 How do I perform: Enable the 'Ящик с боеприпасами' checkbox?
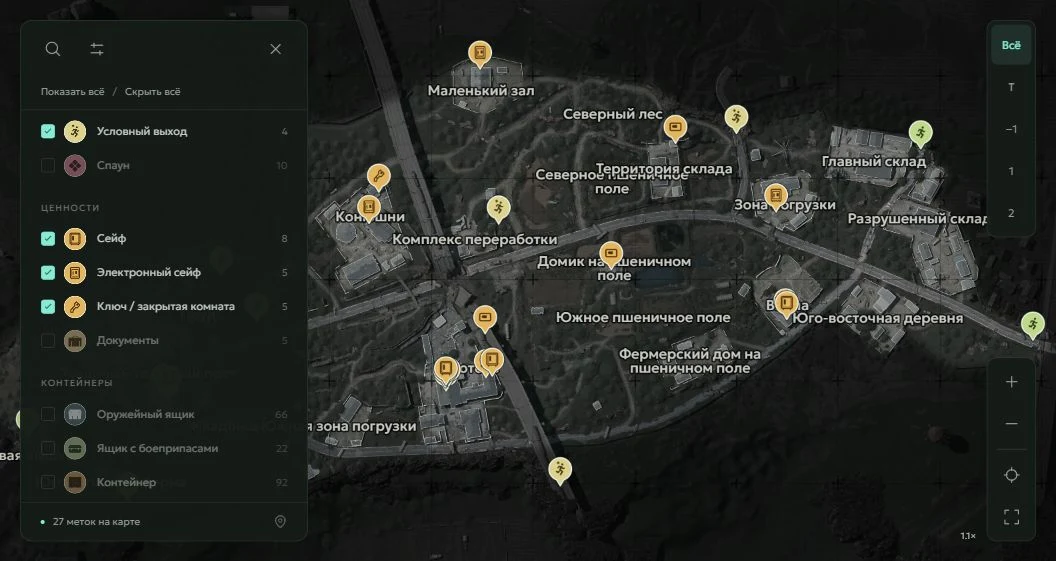tap(48, 448)
